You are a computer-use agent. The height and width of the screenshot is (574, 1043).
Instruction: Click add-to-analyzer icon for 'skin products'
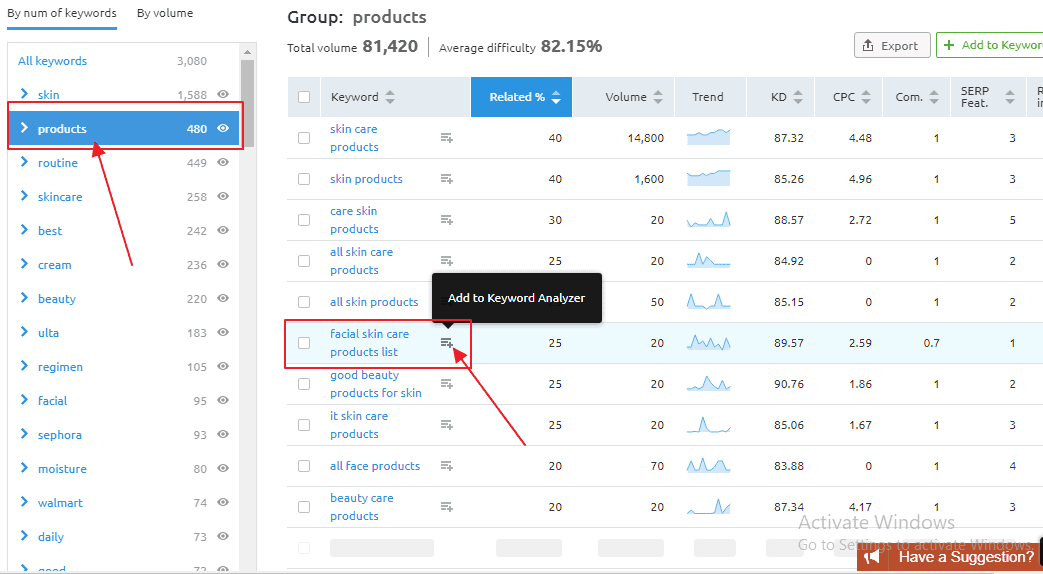coord(447,179)
